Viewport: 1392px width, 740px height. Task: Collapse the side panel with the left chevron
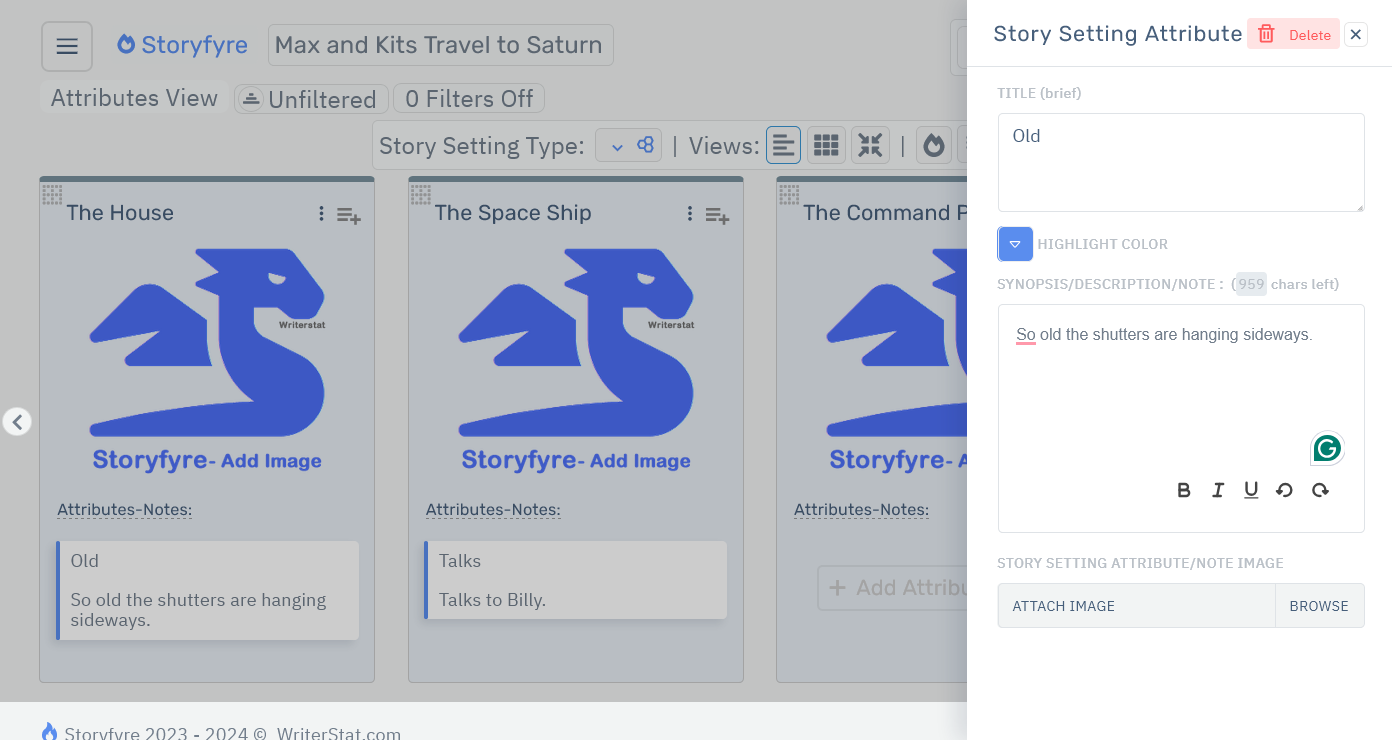17,421
